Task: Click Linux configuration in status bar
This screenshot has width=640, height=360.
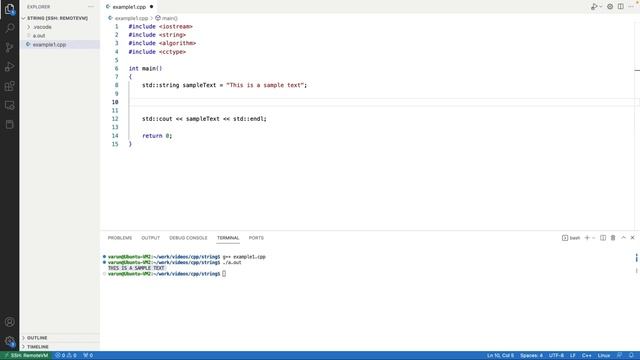Action: click(x=604, y=356)
